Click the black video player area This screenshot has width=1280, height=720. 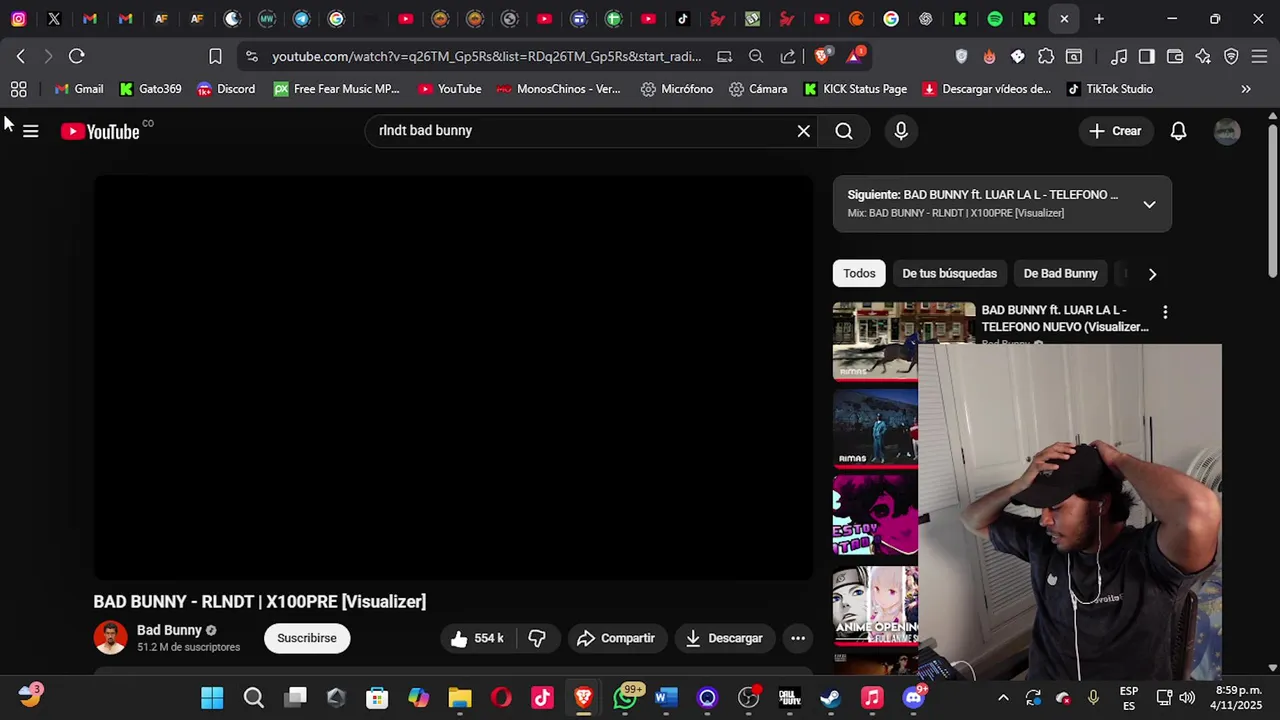pos(453,377)
